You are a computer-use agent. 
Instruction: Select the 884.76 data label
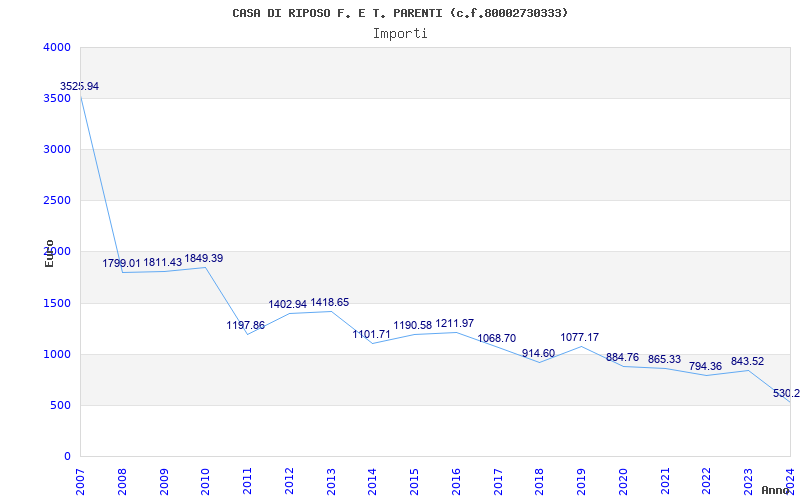coord(622,357)
